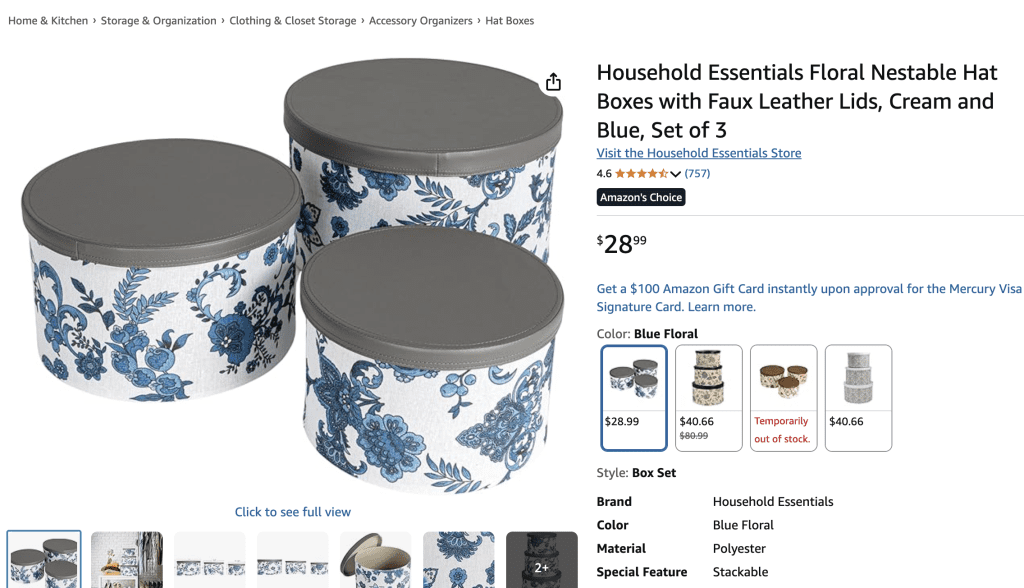Click to see full view link
The image size is (1024, 588).
(293, 512)
